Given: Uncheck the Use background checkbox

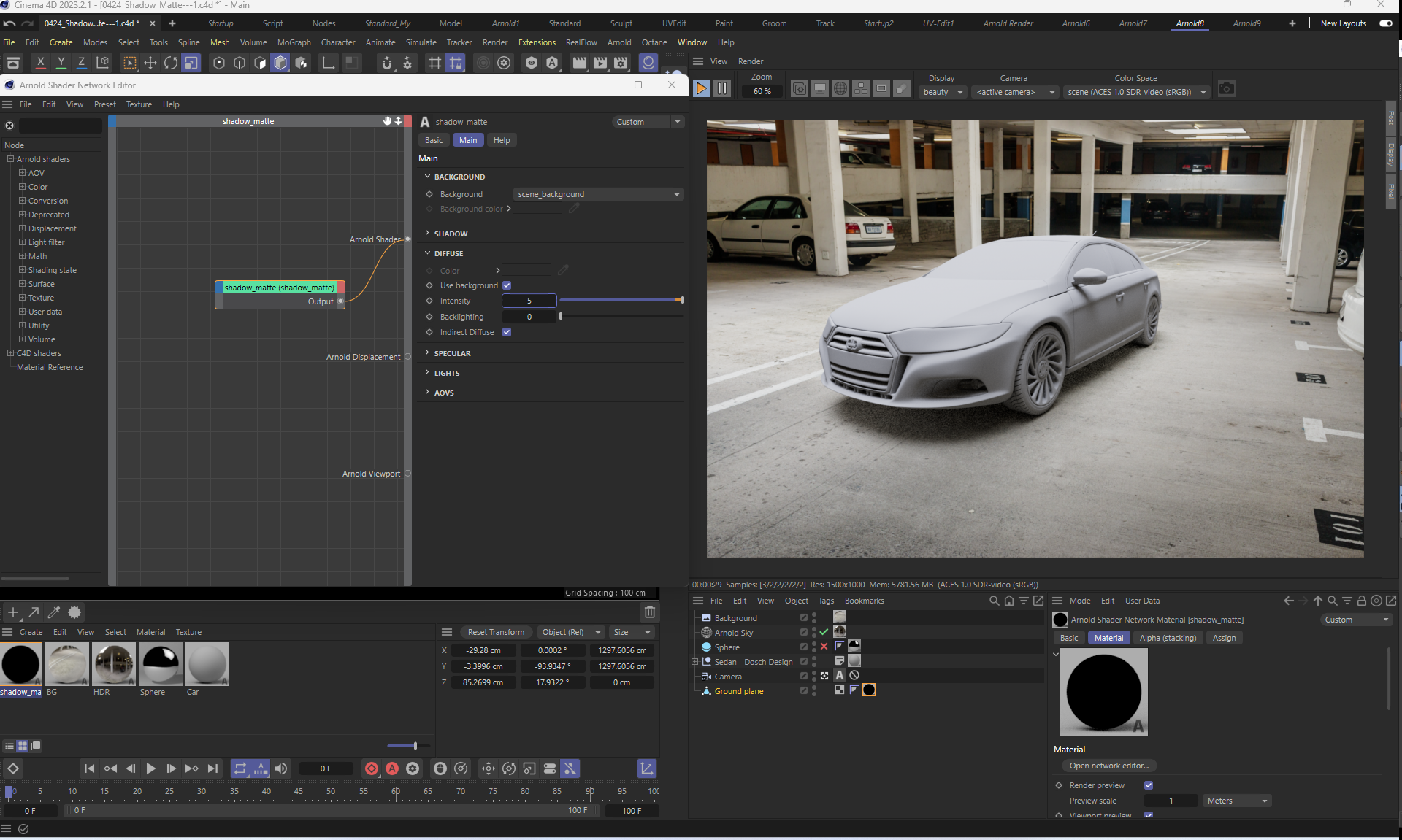Looking at the screenshot, I should pos(507,285).
